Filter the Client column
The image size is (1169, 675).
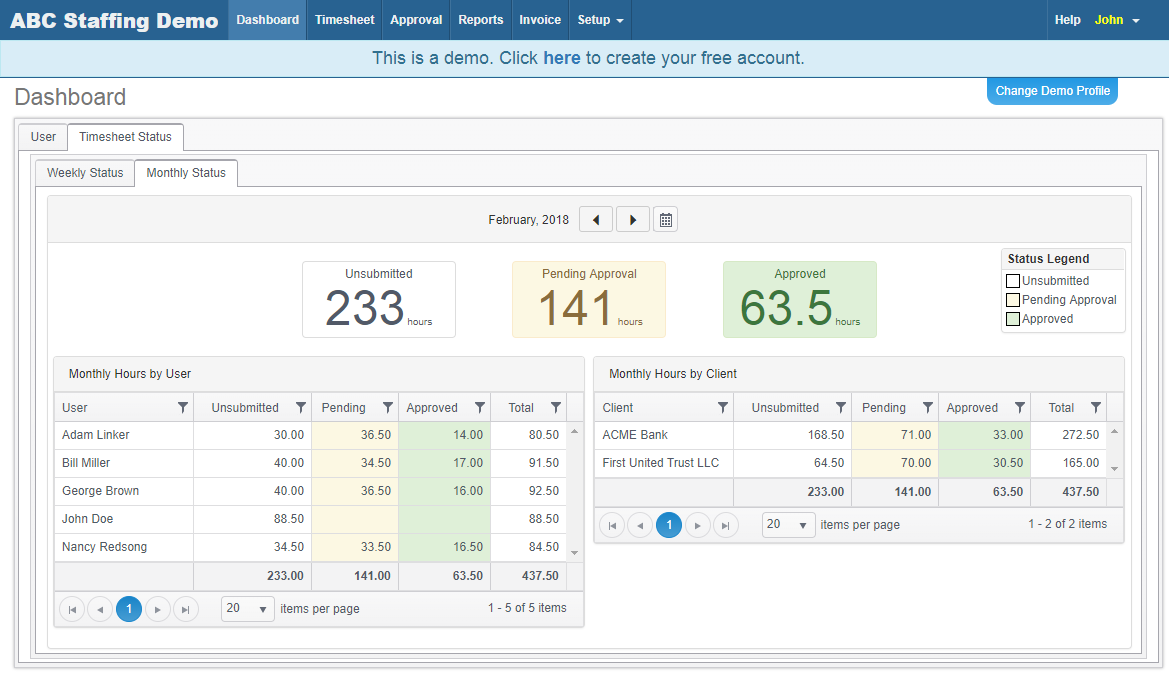pyautogui.click(x=722, y=407)
